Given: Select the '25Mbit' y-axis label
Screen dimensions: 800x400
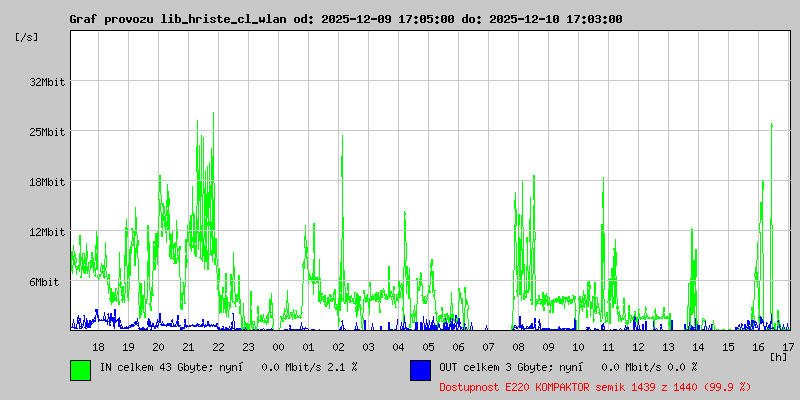Looking at the screenshot, I should (47, 132).
